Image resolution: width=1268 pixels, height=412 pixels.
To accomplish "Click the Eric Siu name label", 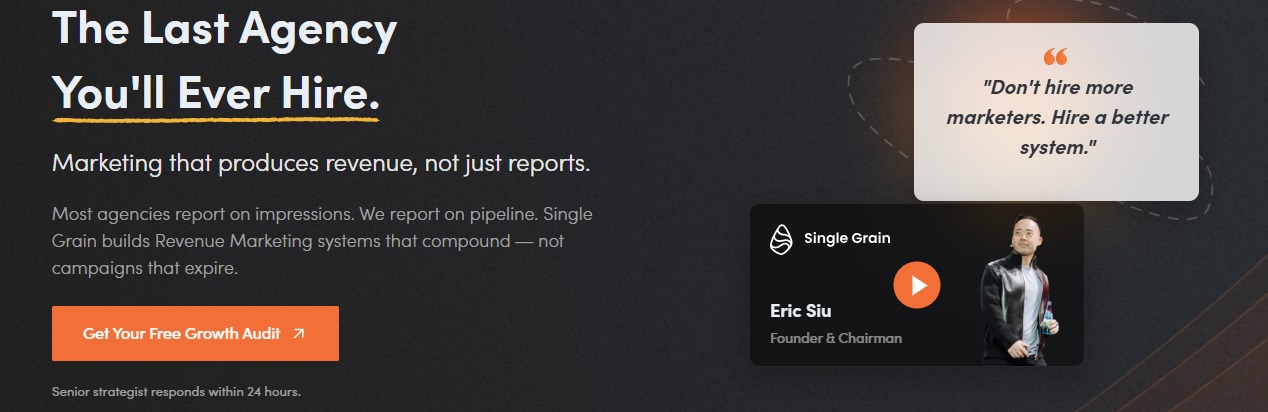I will click(x=802, y=309).
